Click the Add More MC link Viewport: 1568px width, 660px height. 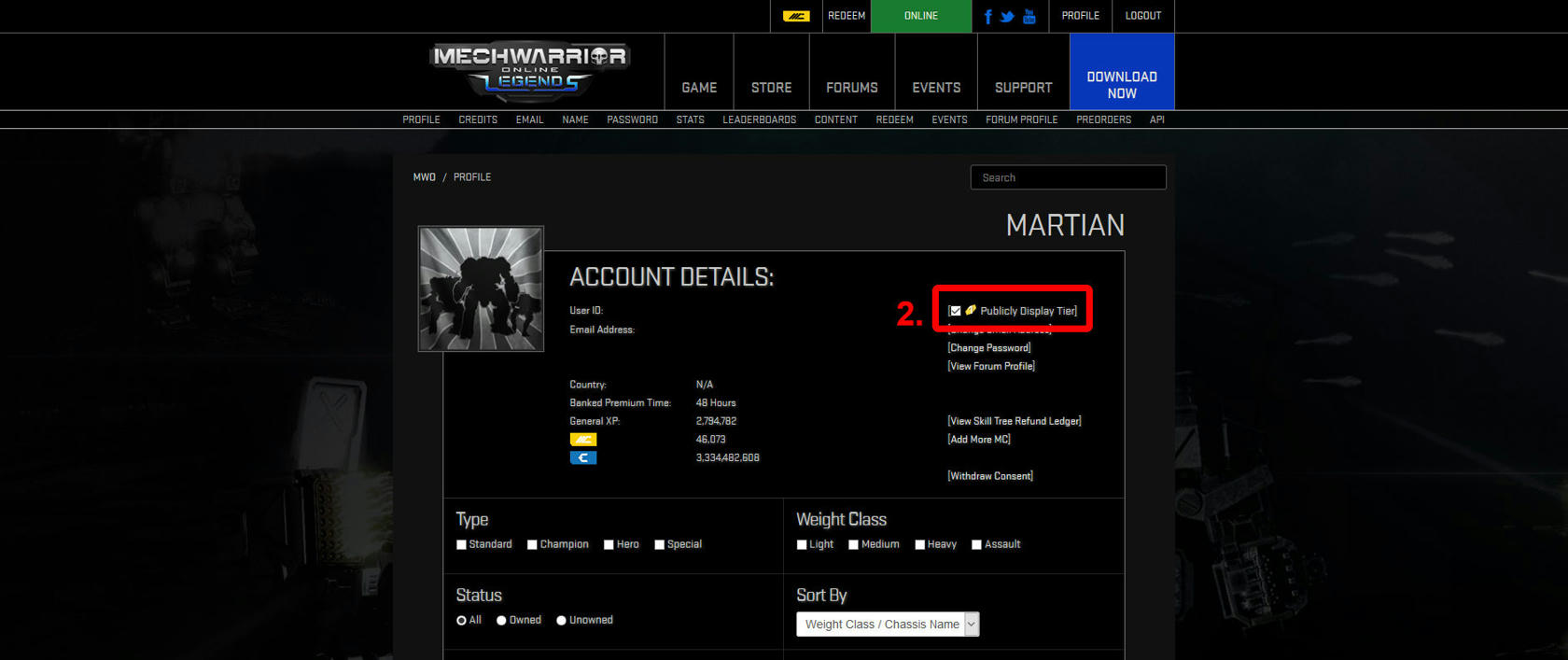(x=979, y=440)
